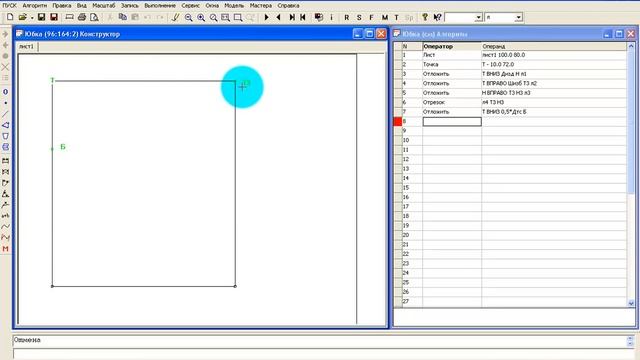
Task: Click the Оператор input cell in row 8
Action: point(452,121)
